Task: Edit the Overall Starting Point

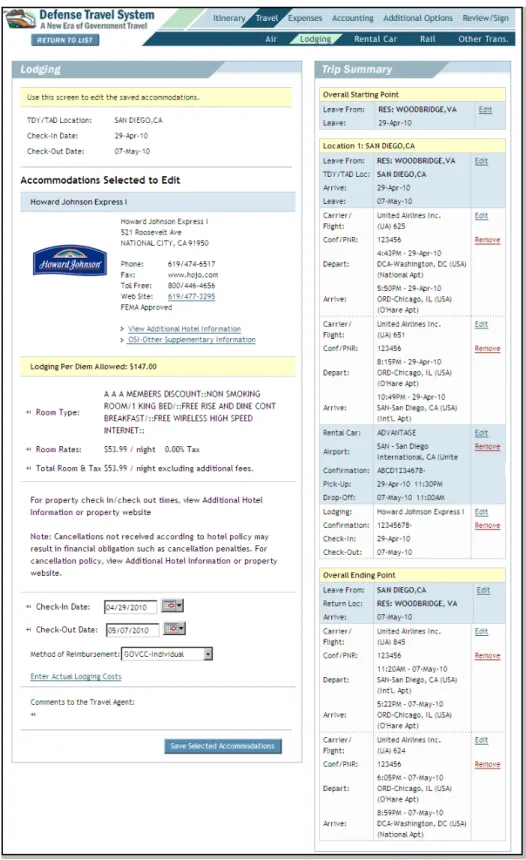Action: coord(485,110)
